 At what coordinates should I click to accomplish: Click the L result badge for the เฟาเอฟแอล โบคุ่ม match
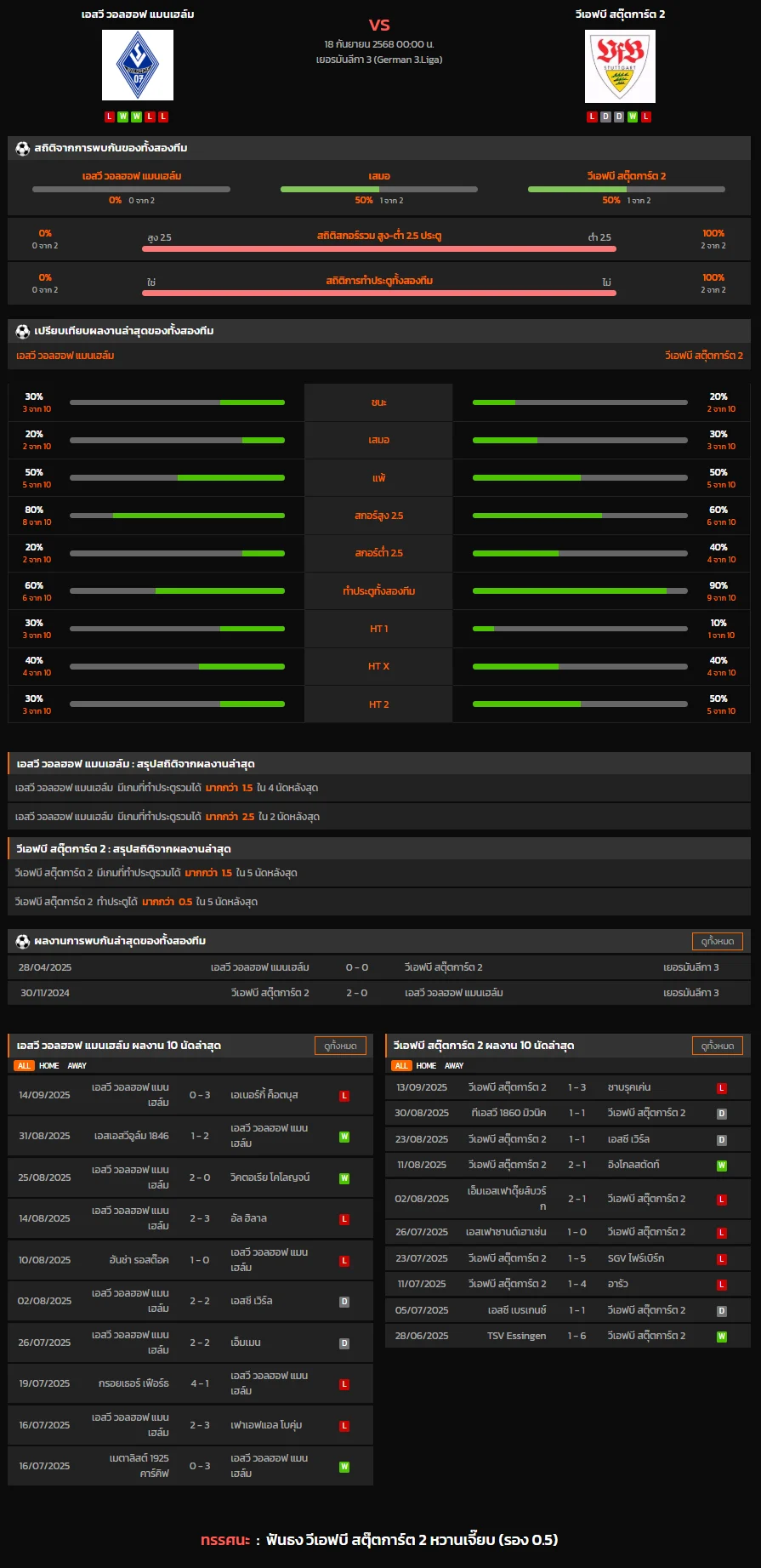tap(344, 1426)
